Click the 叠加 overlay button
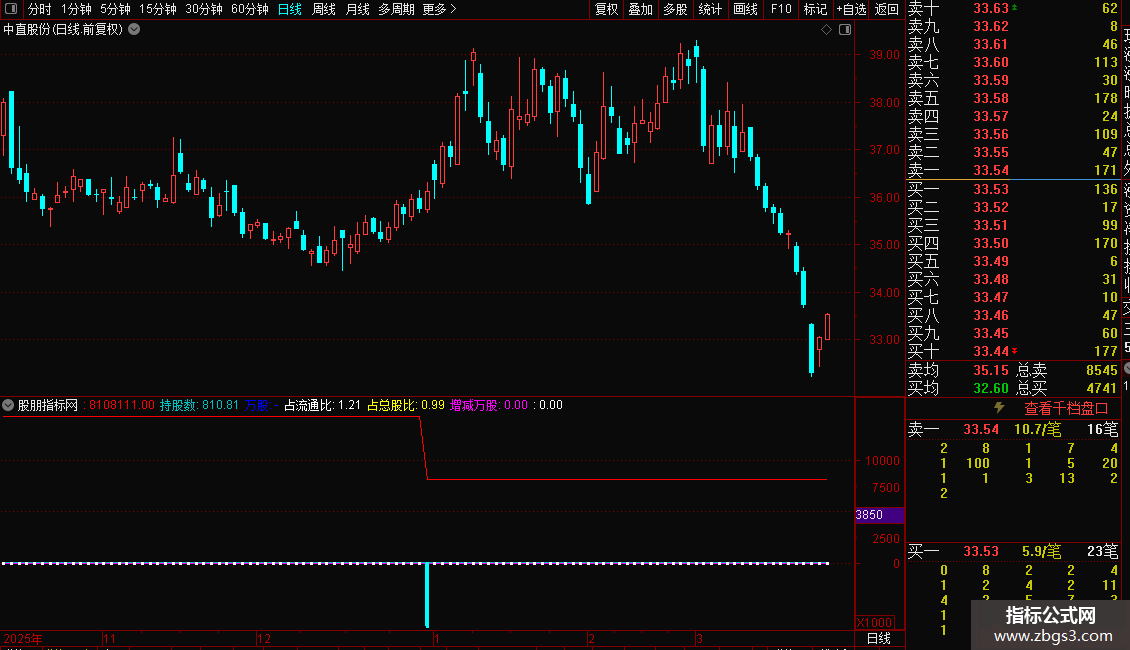 click(641, 9)
